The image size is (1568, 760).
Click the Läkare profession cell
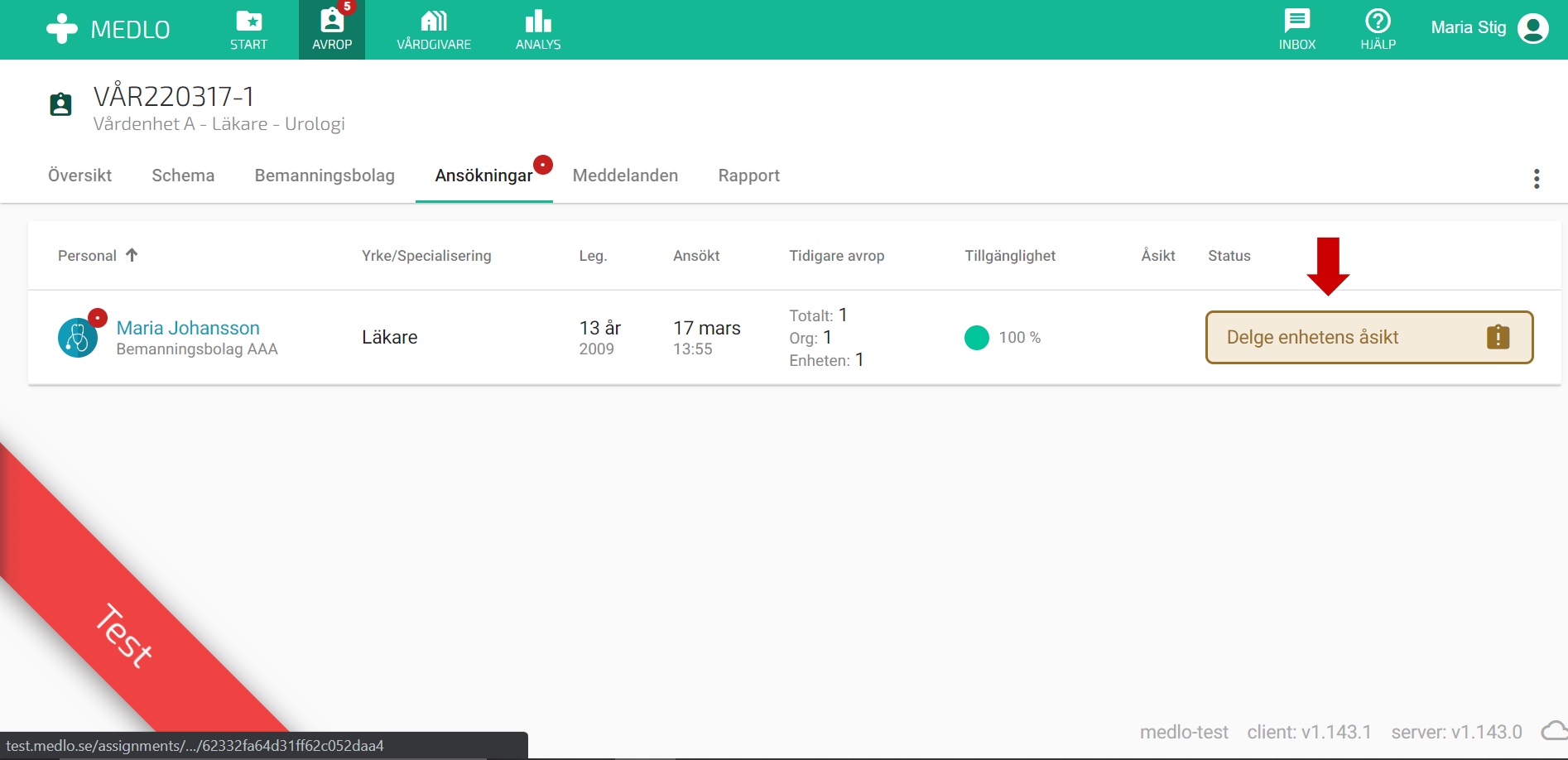tap(390, 337)
